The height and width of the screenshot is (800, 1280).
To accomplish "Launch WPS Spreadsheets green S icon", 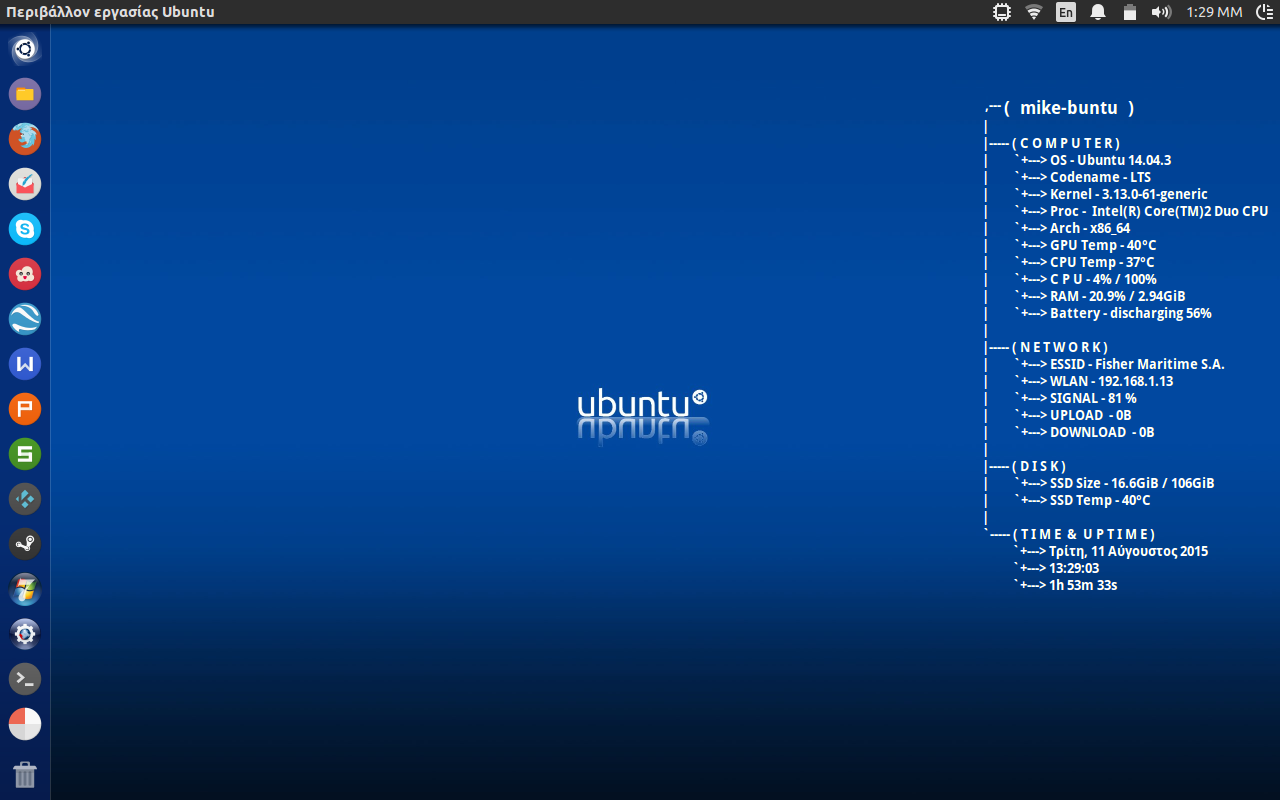I will click(25, 454).
